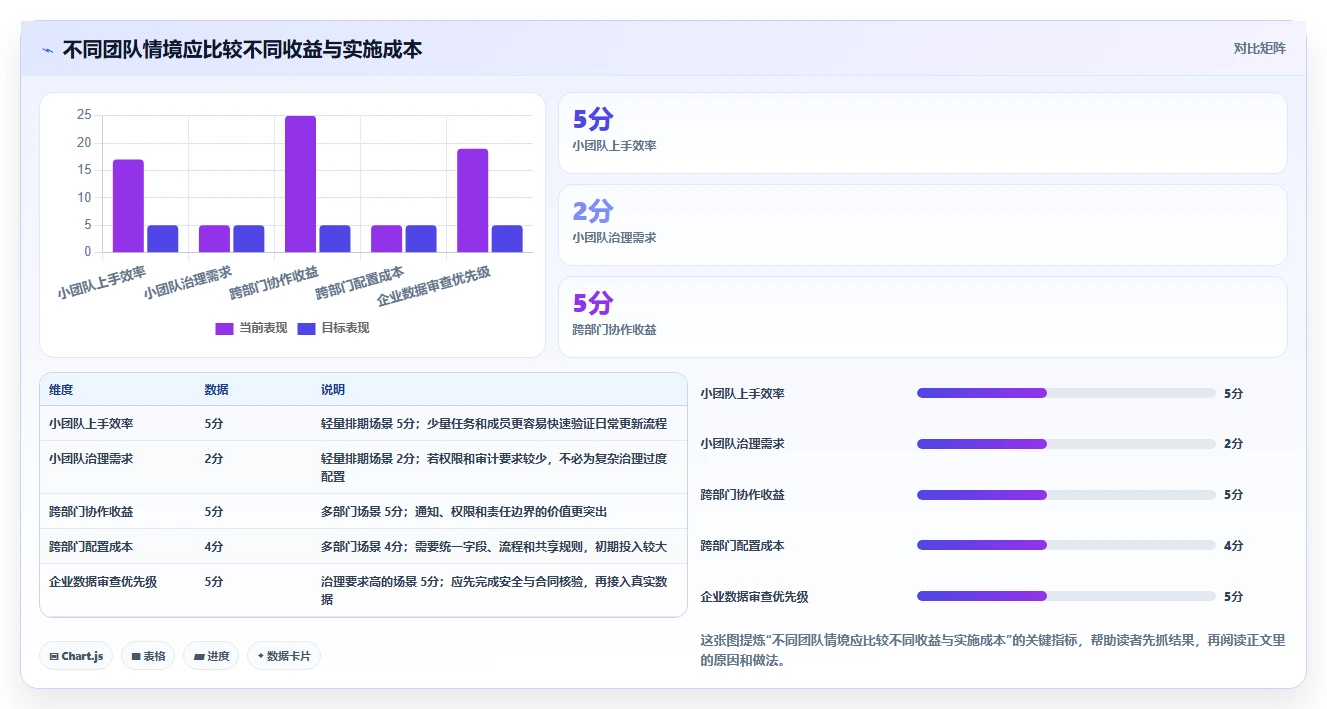Click the Chart.js tag chip
Screen dimensions: 1327x709
pyautogui.click(x=76, y=656)
